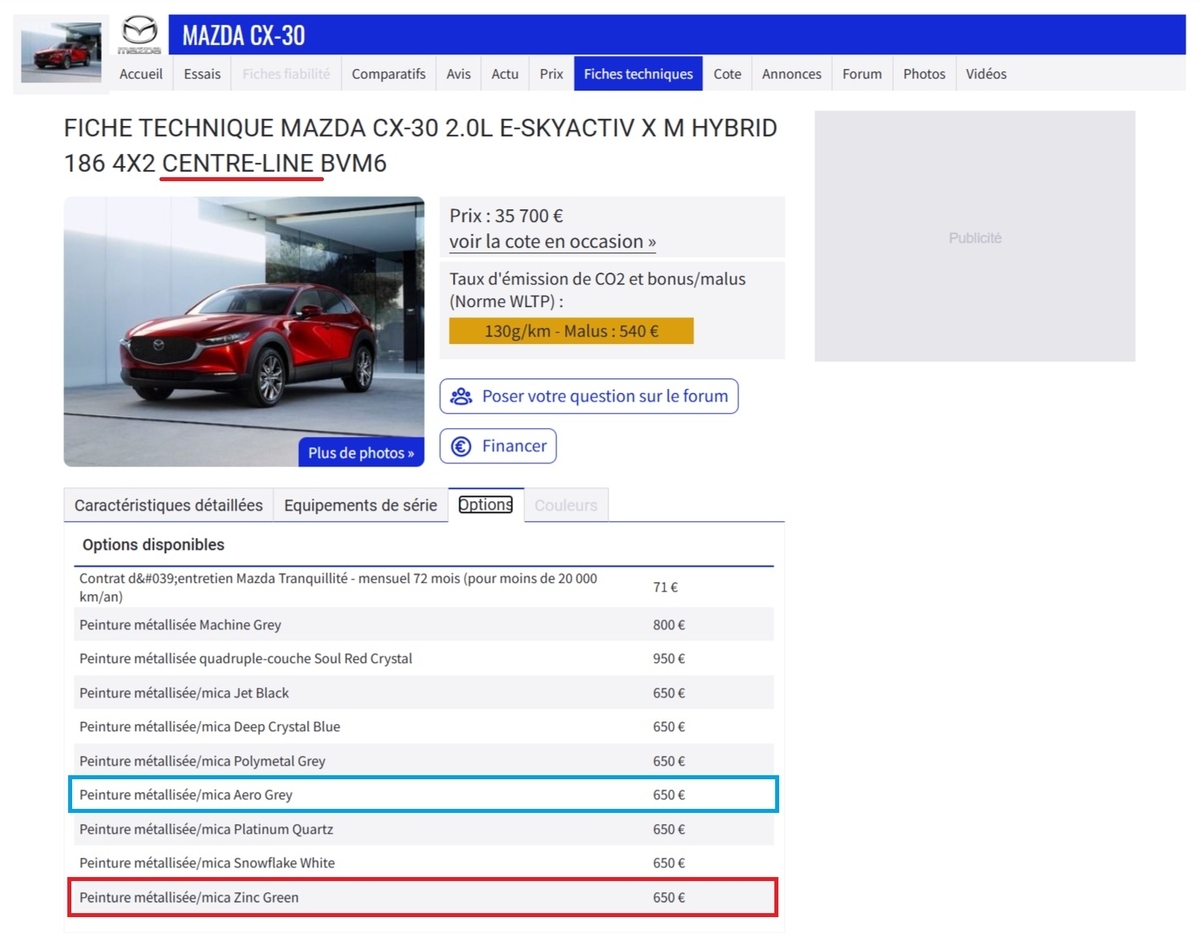The width and height of the screenshot is (1200, 950).
Task: Select the Options tab
Action: click(x=486, y=505)
